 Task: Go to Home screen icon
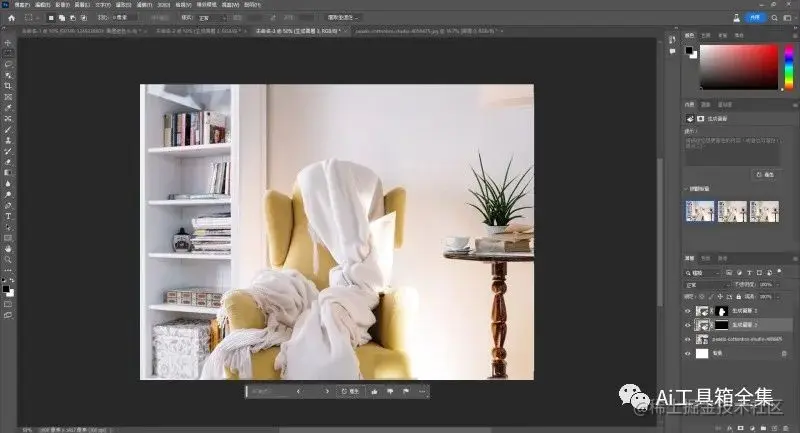tap(11, 18)
